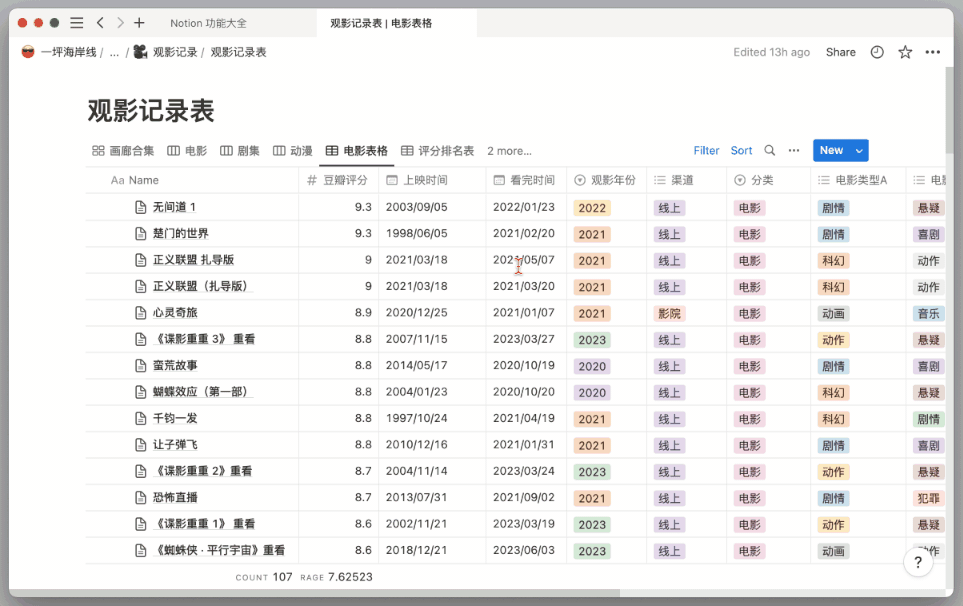Open the 正义联盟 扎导版 row title

click(x=193, y=260)
